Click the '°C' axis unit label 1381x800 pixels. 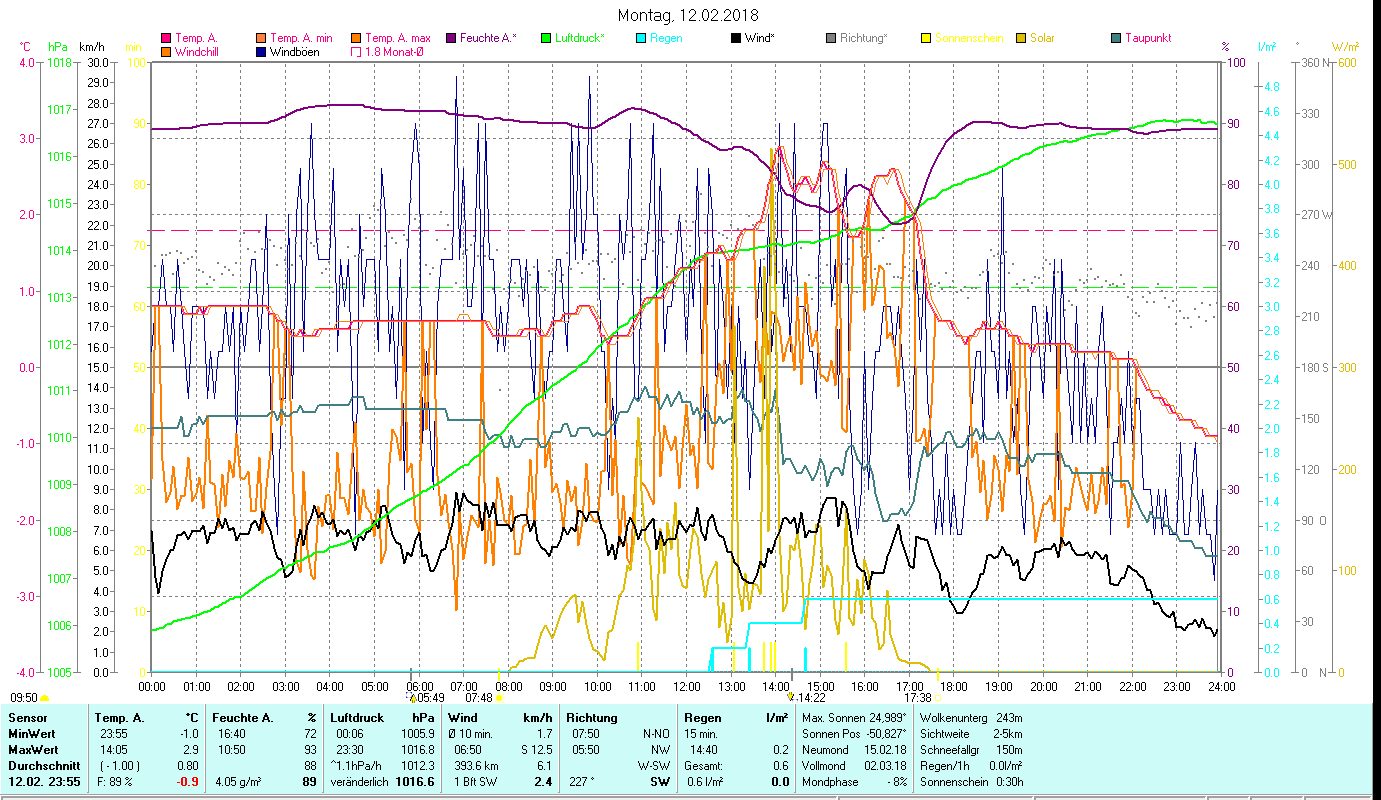26,47
